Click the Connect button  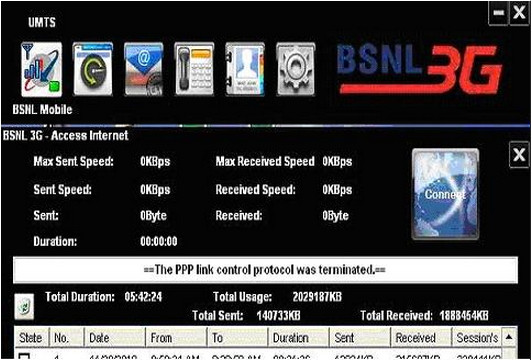[x=445, y=194]
